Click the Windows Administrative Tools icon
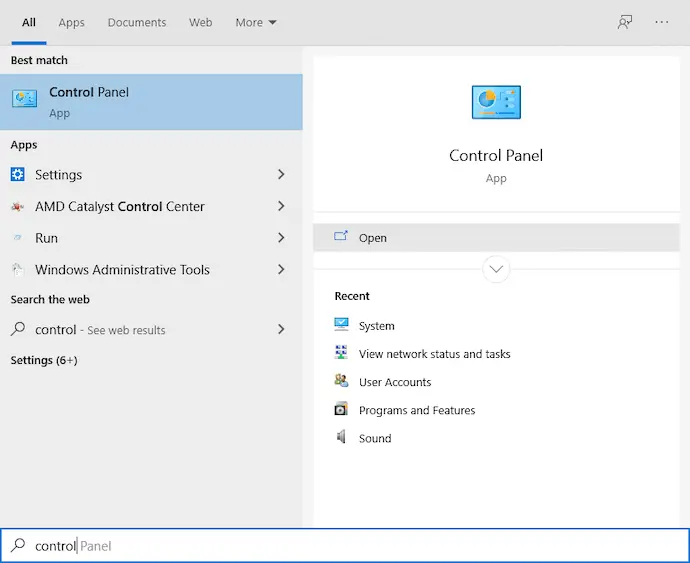Screen dimensions: 690x563 coord(18,269)
